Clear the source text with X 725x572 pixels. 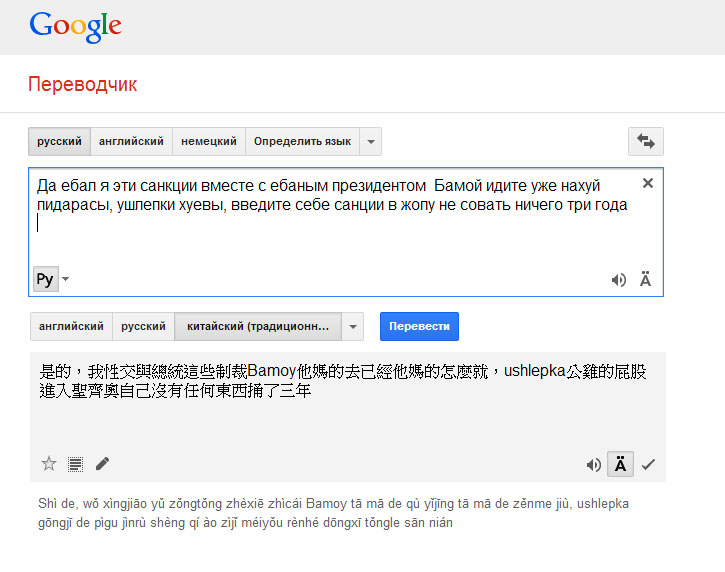(648, 184)
